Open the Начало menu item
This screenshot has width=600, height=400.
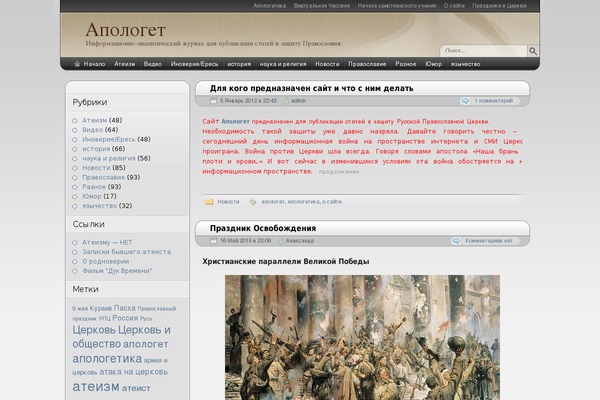(x=94, y=64)
